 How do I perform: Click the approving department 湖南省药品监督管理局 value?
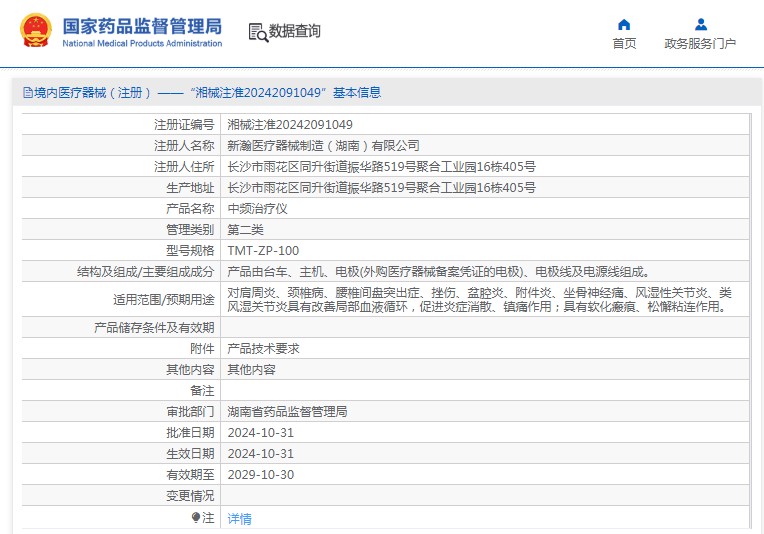(x=287, y=411)
